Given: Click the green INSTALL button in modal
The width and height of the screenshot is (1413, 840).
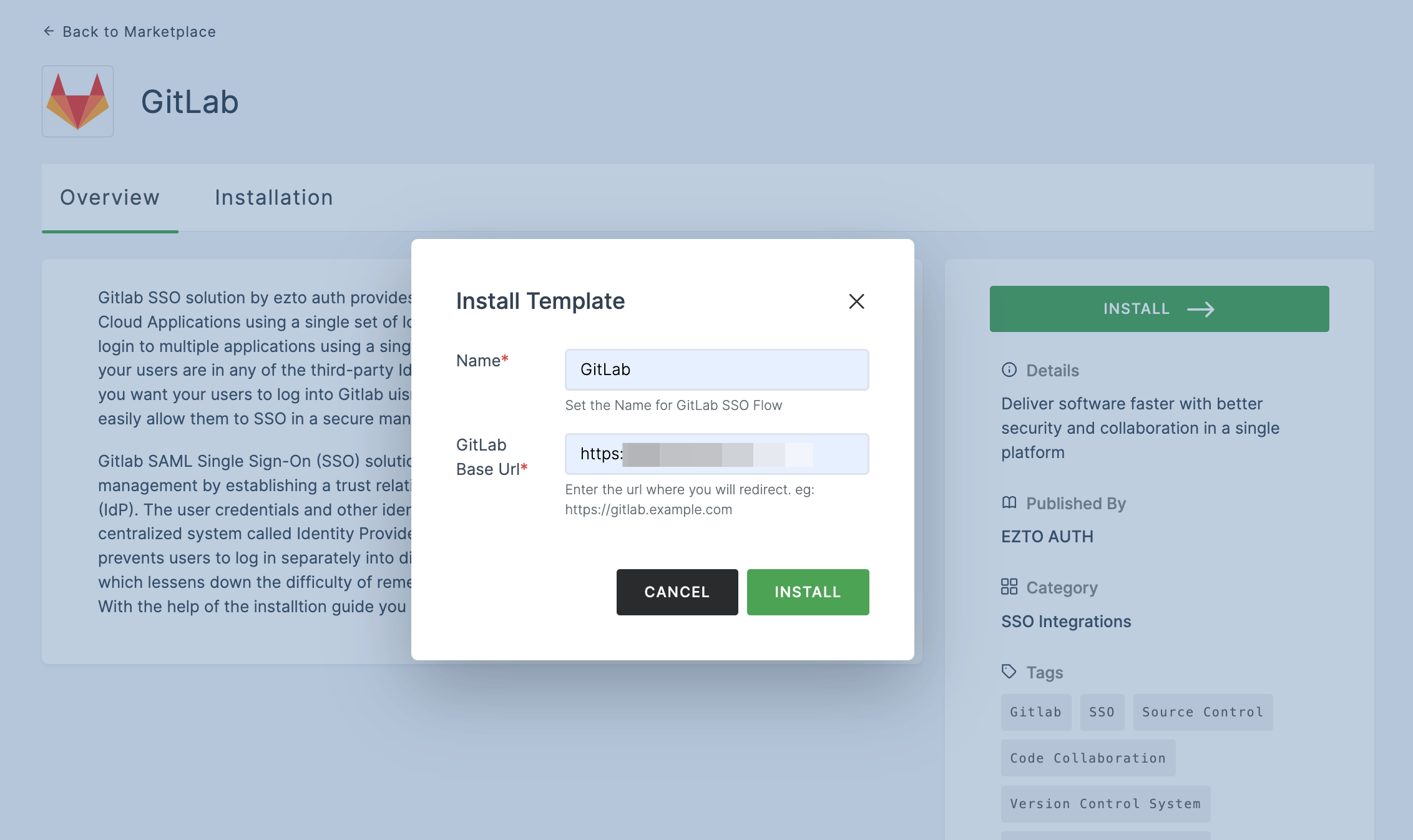Looking at the screenshot, I should pyautogui.click(x=808, y=591).
